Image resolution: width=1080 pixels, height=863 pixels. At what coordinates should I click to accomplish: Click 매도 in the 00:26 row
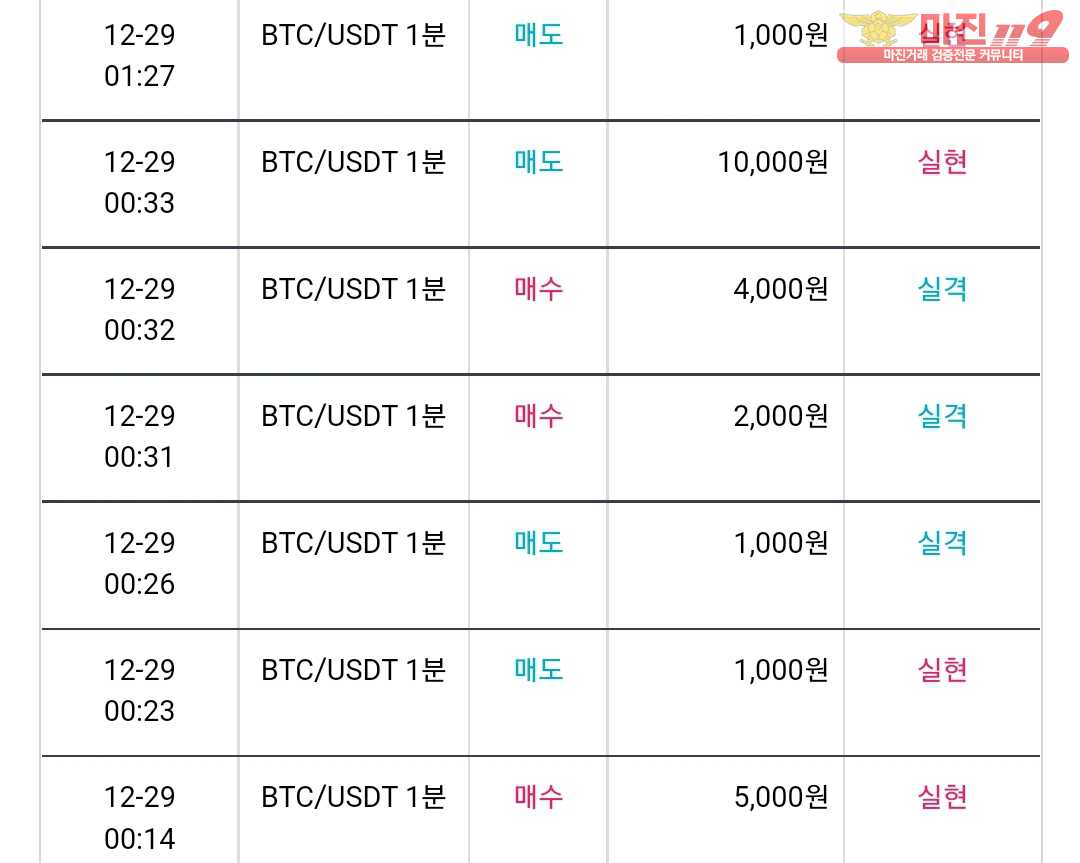[539, 543]
